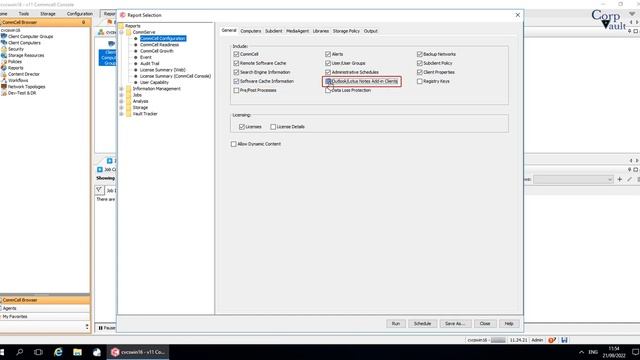Expand the Storage folder in Reports tree
Image resolution: width=640 pixels, height=360 pixels.
(x=121, y=107)
